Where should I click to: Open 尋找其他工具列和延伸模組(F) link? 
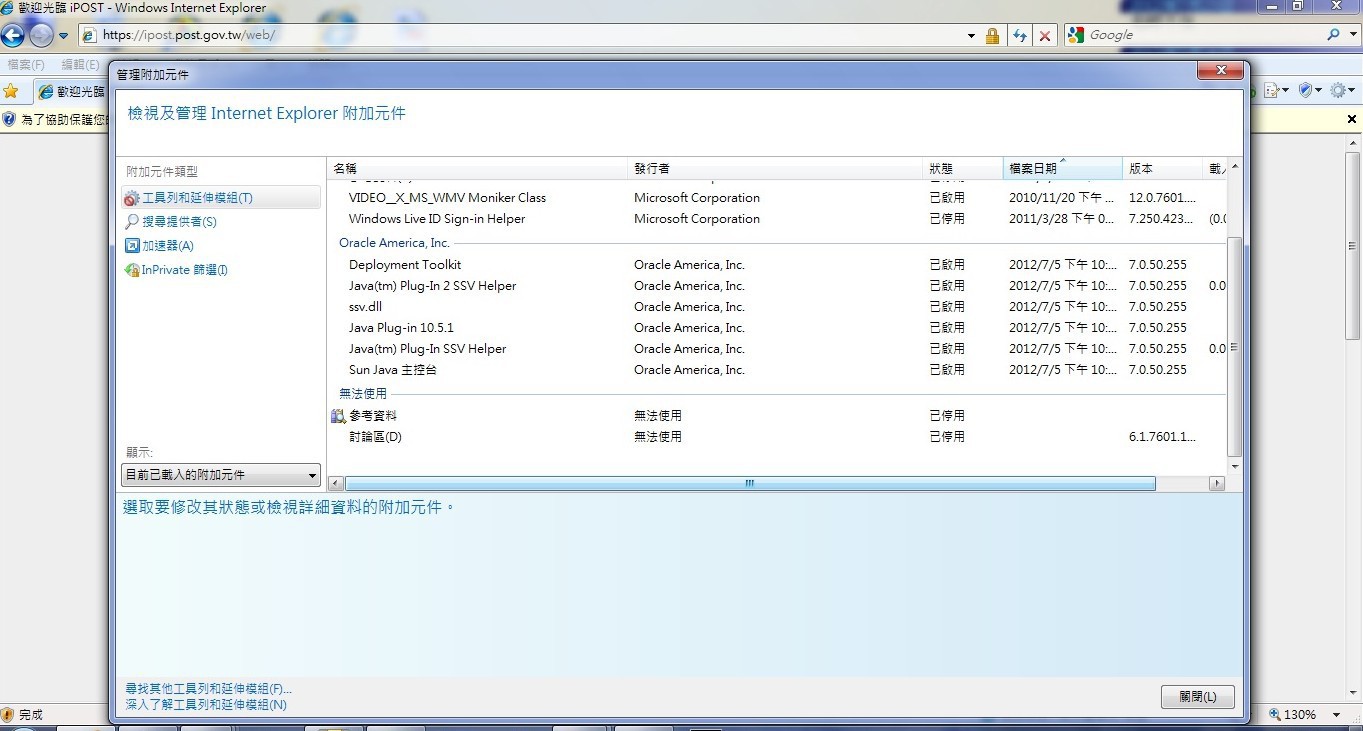click(209, 689)
